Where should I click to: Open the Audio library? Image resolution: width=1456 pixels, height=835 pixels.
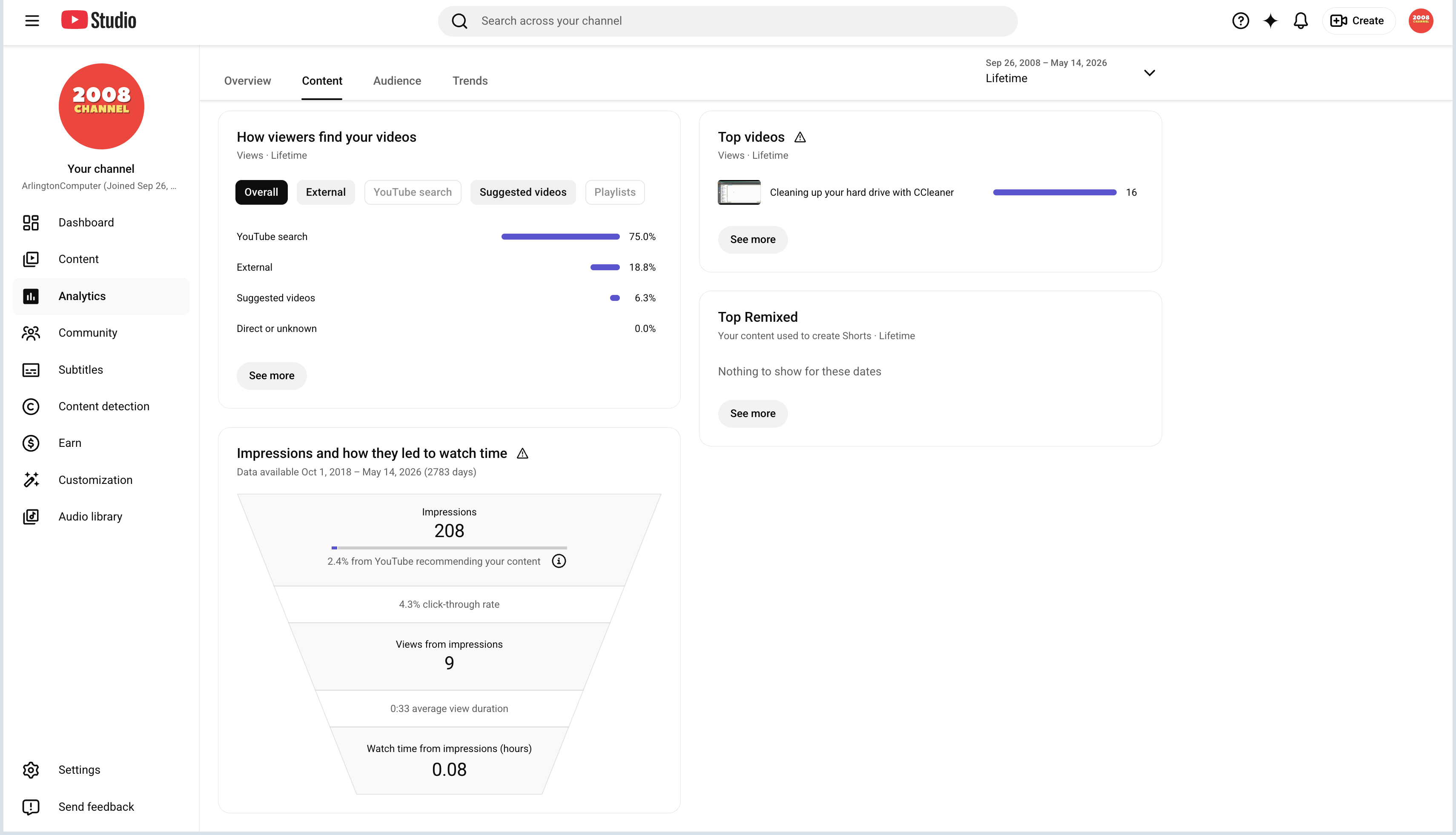click(101, 517)
